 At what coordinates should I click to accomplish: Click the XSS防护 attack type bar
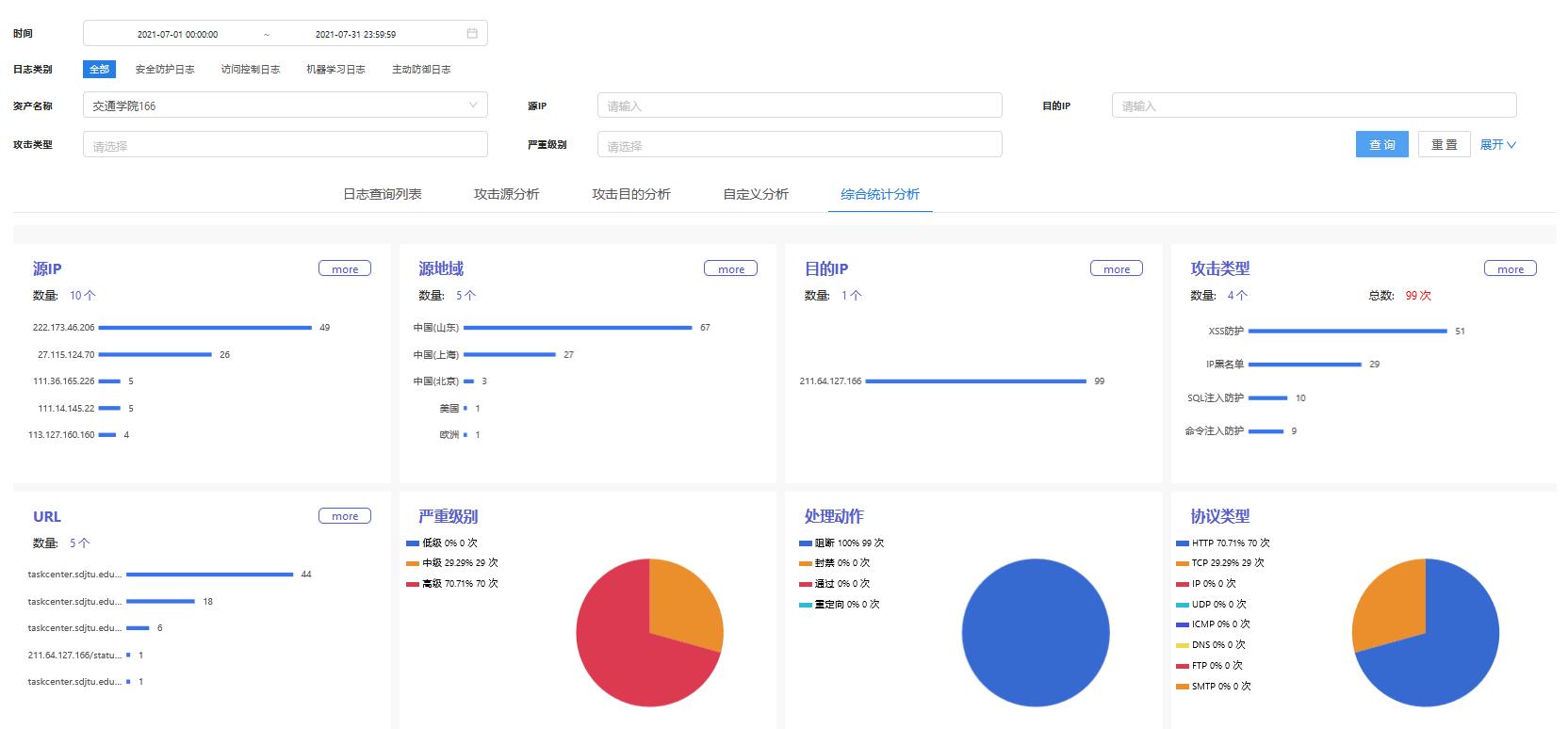click(1347, 332)
